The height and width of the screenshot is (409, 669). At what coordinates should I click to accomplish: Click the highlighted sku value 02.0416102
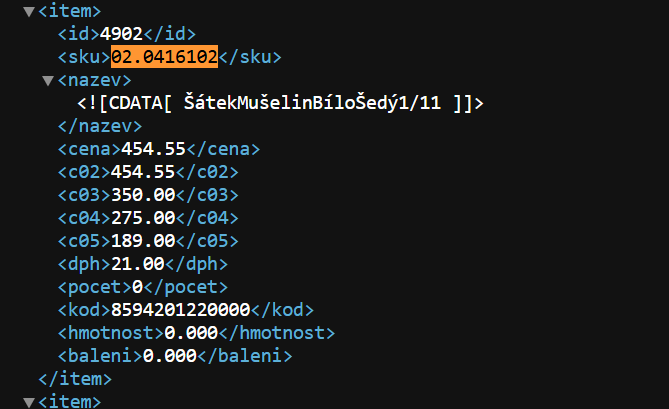(x=164, y=57)
